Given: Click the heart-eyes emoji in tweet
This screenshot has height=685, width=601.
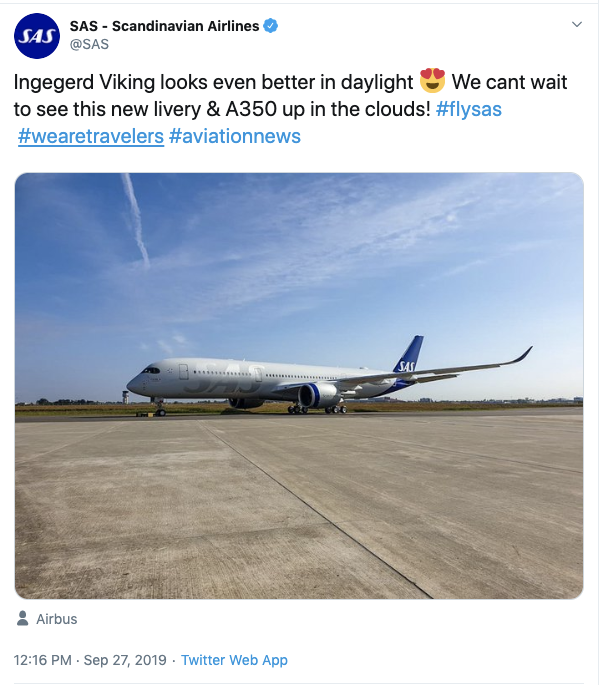Looking at the screenshot, I should click(x=433, y=81).
